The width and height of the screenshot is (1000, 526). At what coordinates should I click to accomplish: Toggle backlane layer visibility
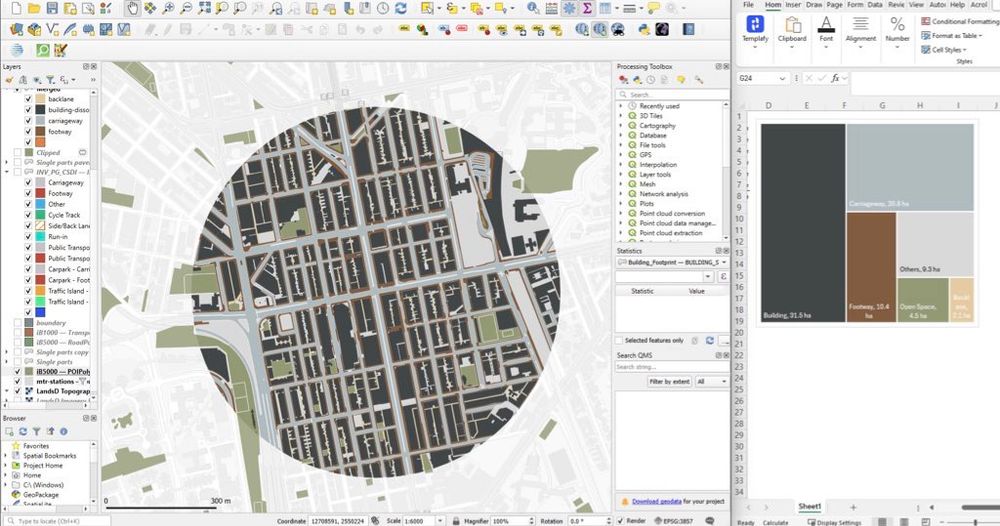pos(28,99)
